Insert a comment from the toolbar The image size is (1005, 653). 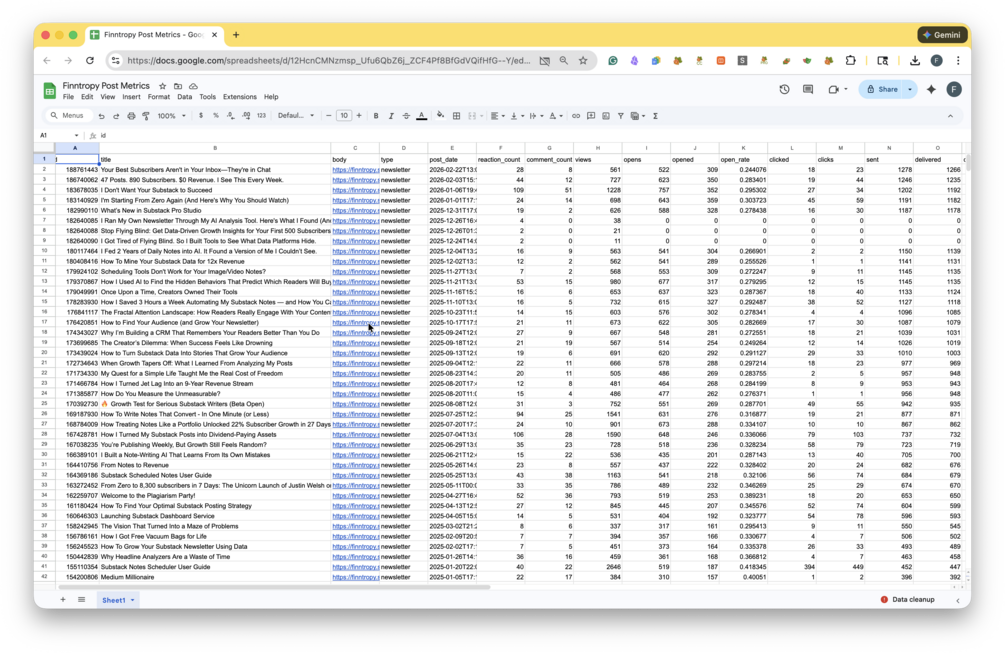coord(591,116)
